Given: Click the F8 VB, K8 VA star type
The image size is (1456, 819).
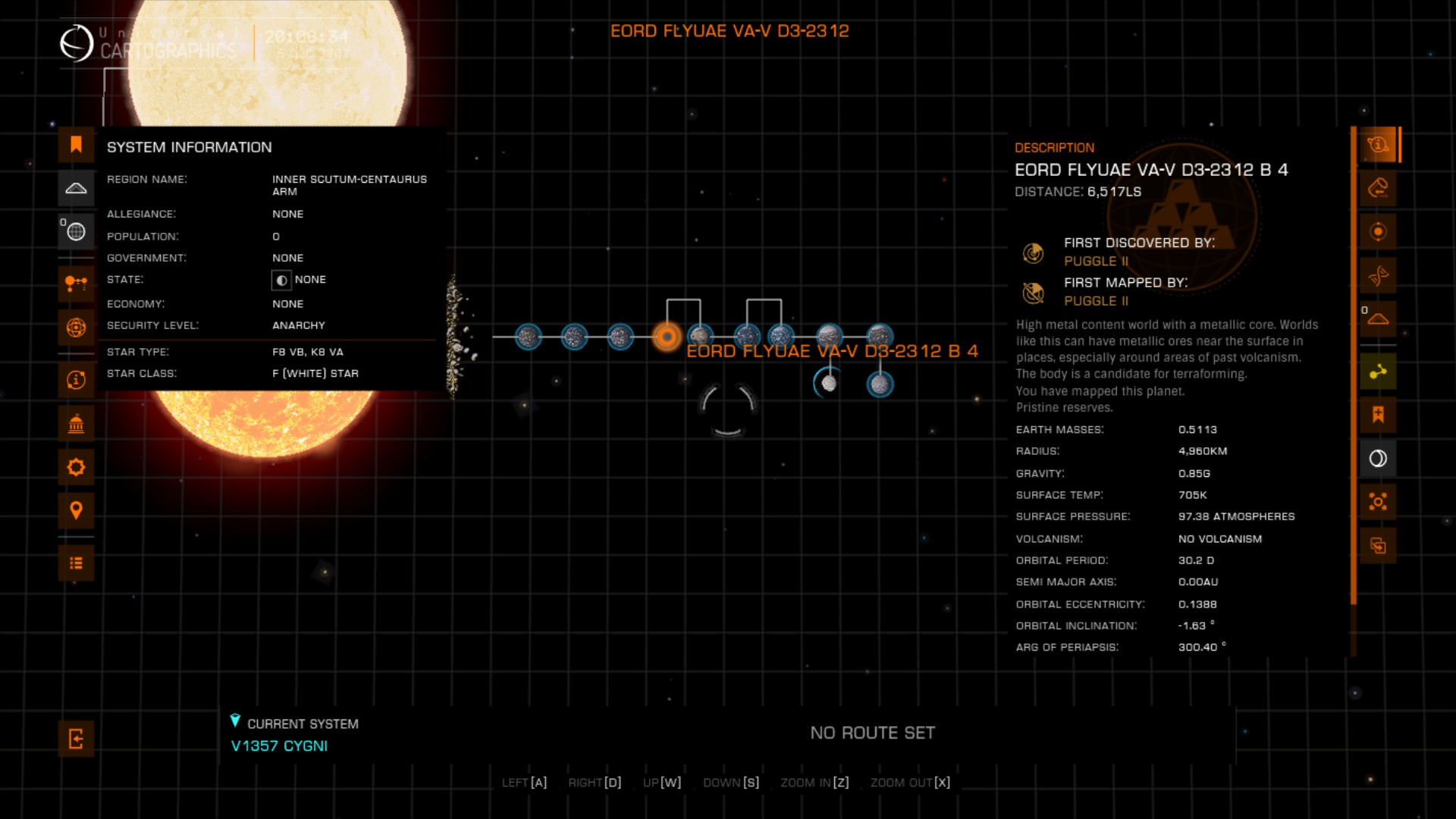Looking at the screenshot, I should 308,352.
